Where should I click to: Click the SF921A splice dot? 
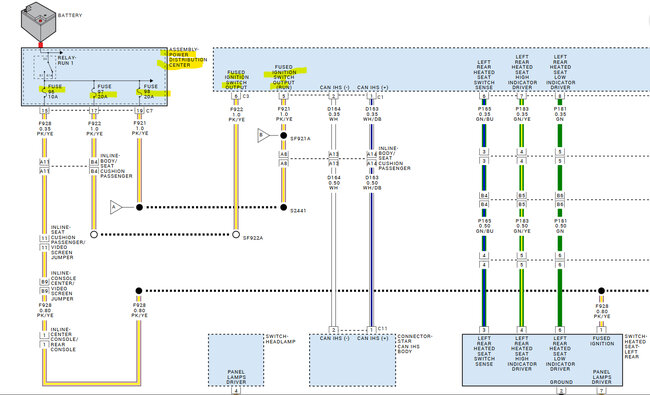[284, 136]
